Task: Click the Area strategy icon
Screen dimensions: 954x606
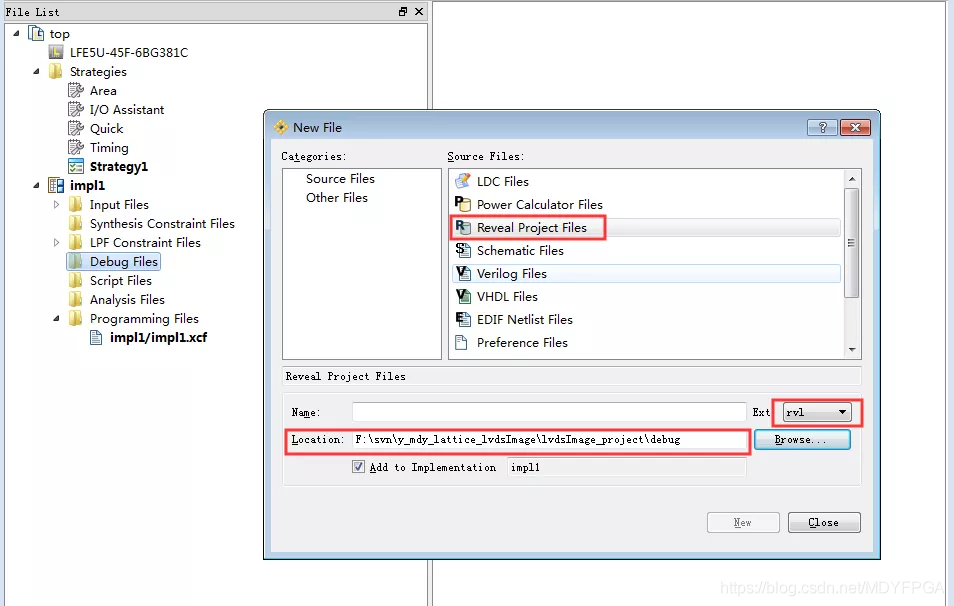Action: pos(76,91)
